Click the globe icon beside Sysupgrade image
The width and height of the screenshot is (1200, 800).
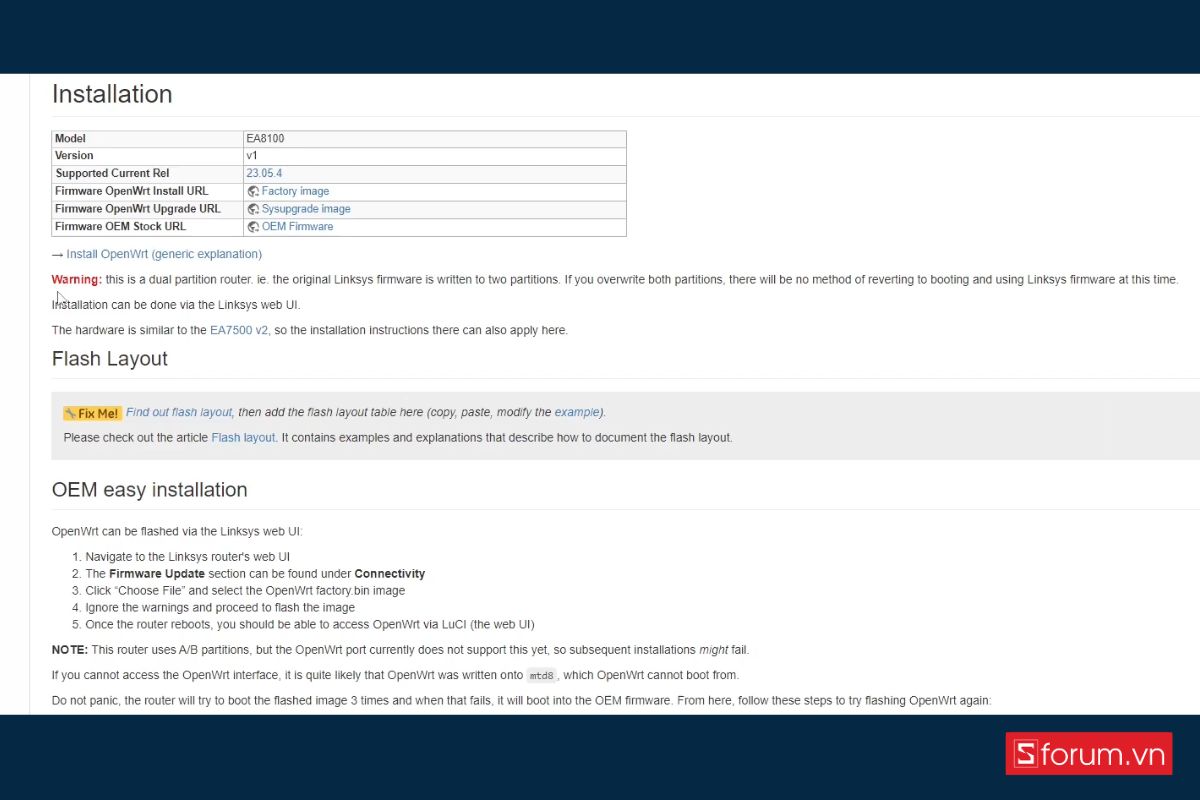click(253, 209)
